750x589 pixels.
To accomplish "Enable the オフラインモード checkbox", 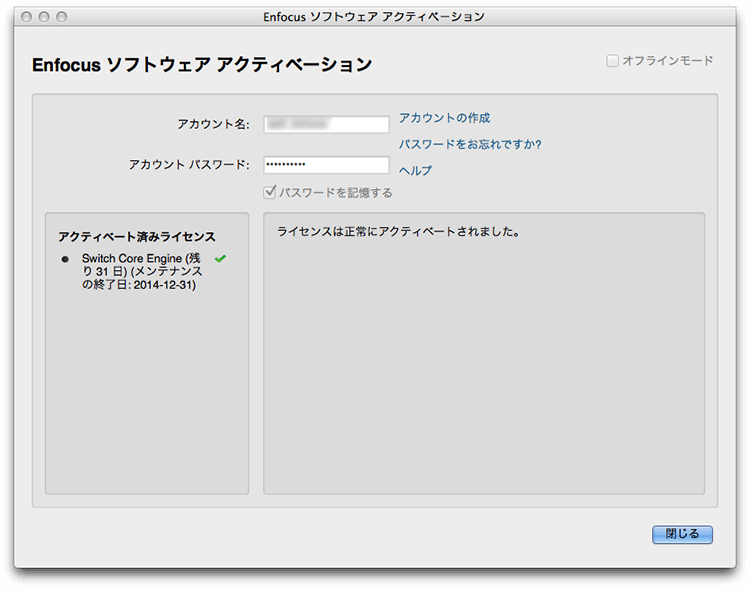I will click(x=612, y=61).
